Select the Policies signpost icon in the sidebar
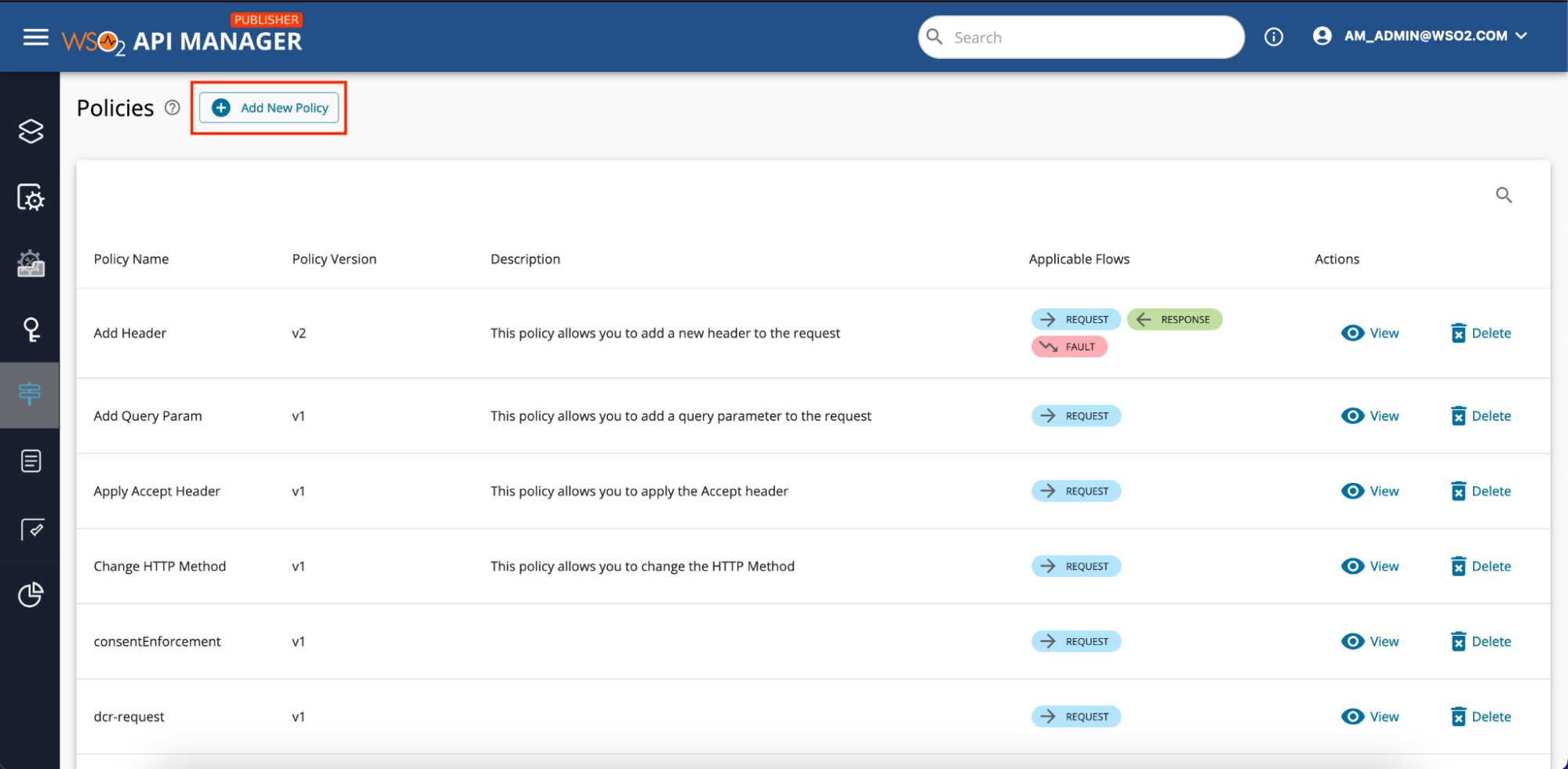 click(30, 394)
